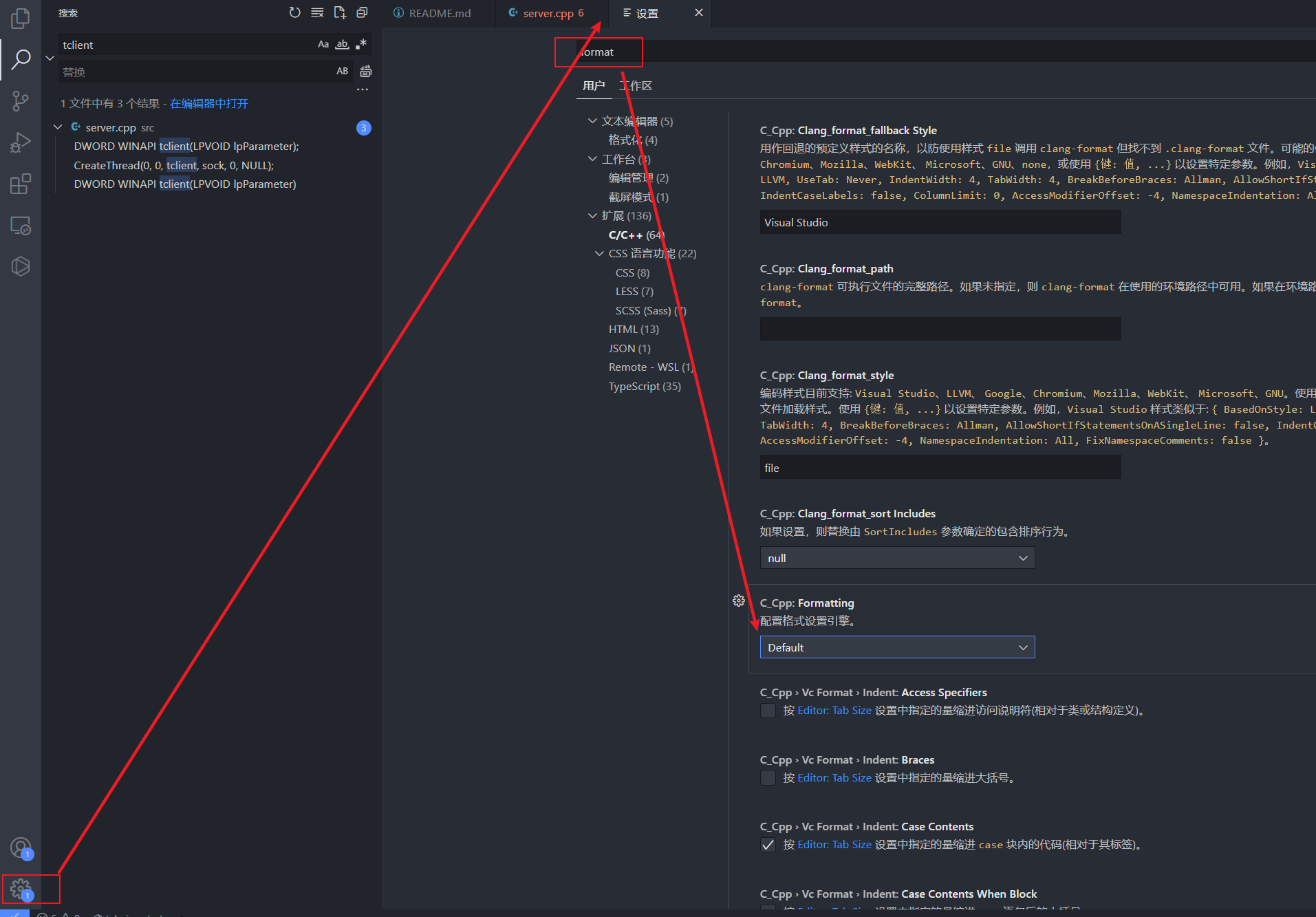Viewport: 1316px width, 917px height.
Task: Open the Extensions view icon
Action: click(20, 184)
